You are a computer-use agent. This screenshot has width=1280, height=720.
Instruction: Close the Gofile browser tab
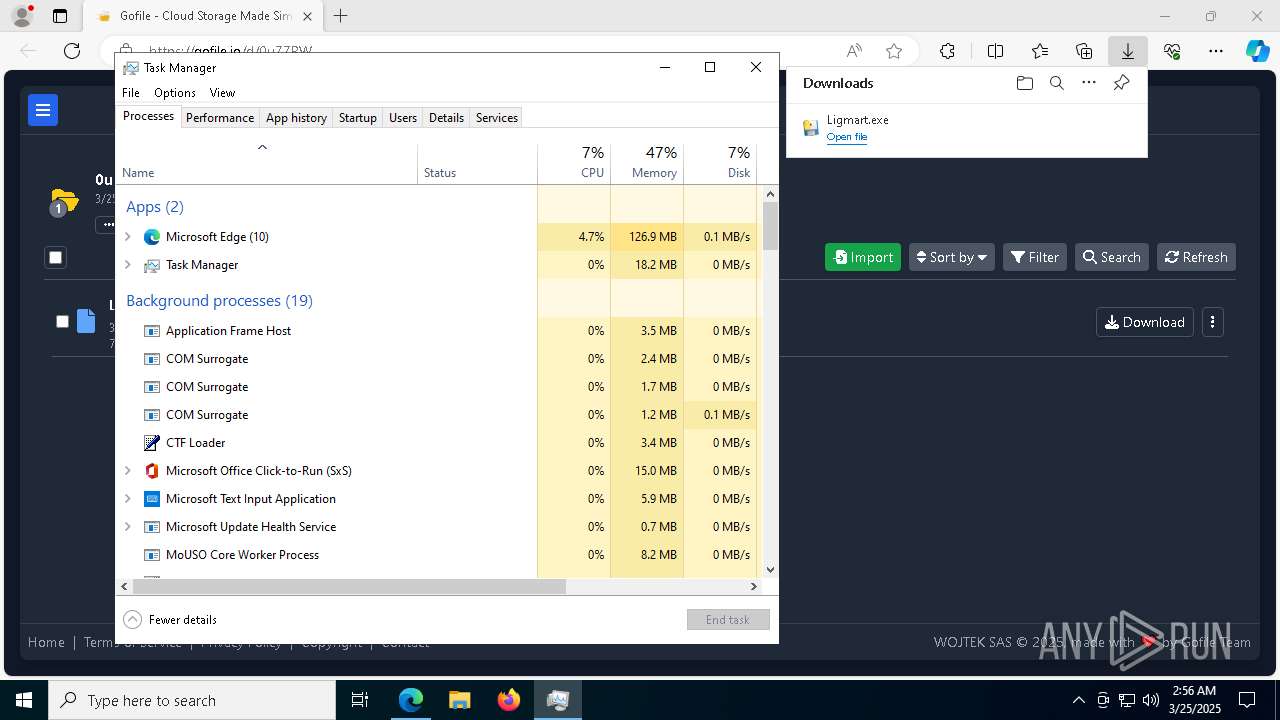pyautogui.click(x=307, y=16)
